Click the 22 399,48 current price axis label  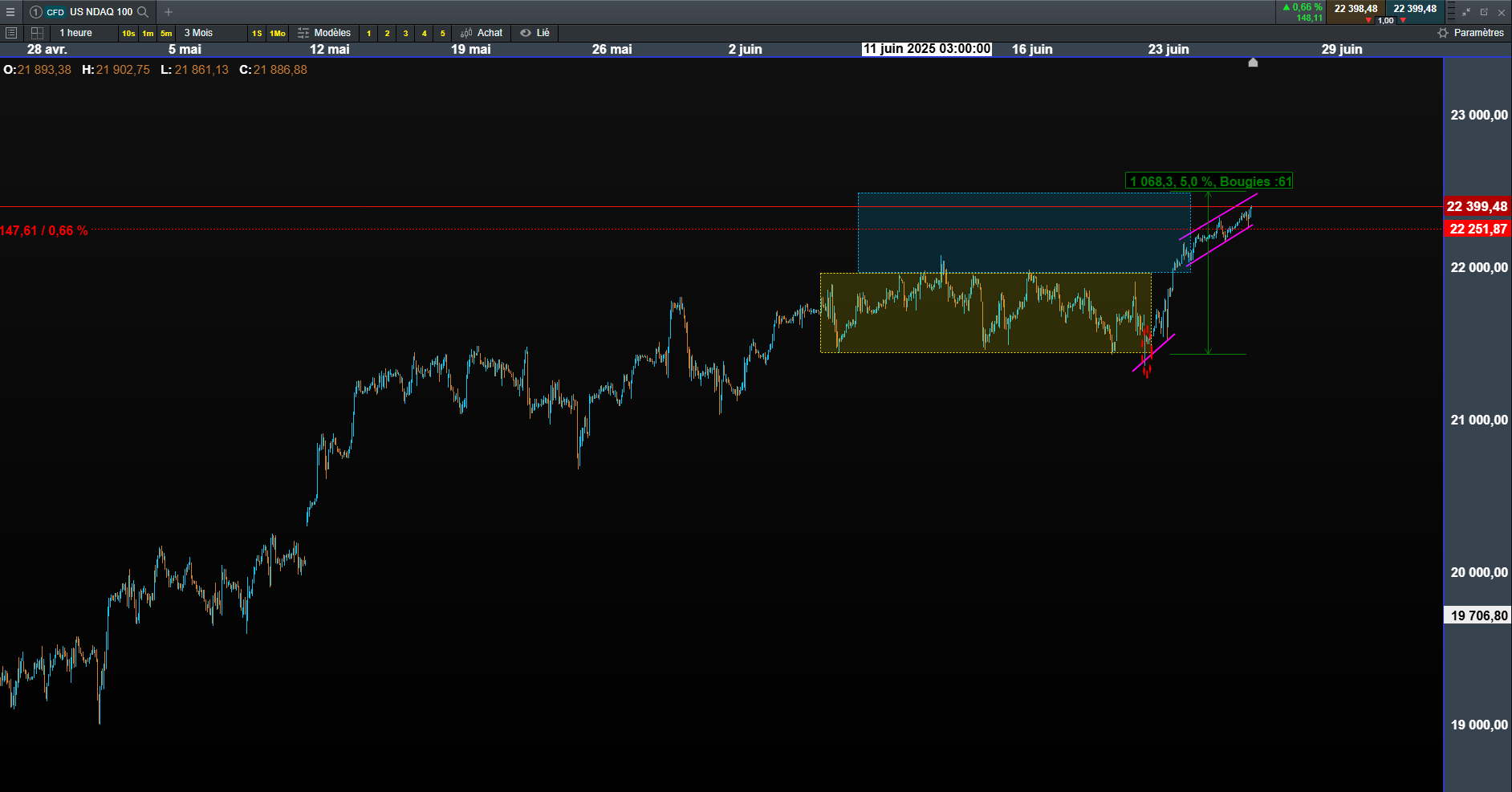pos(1477,206)
